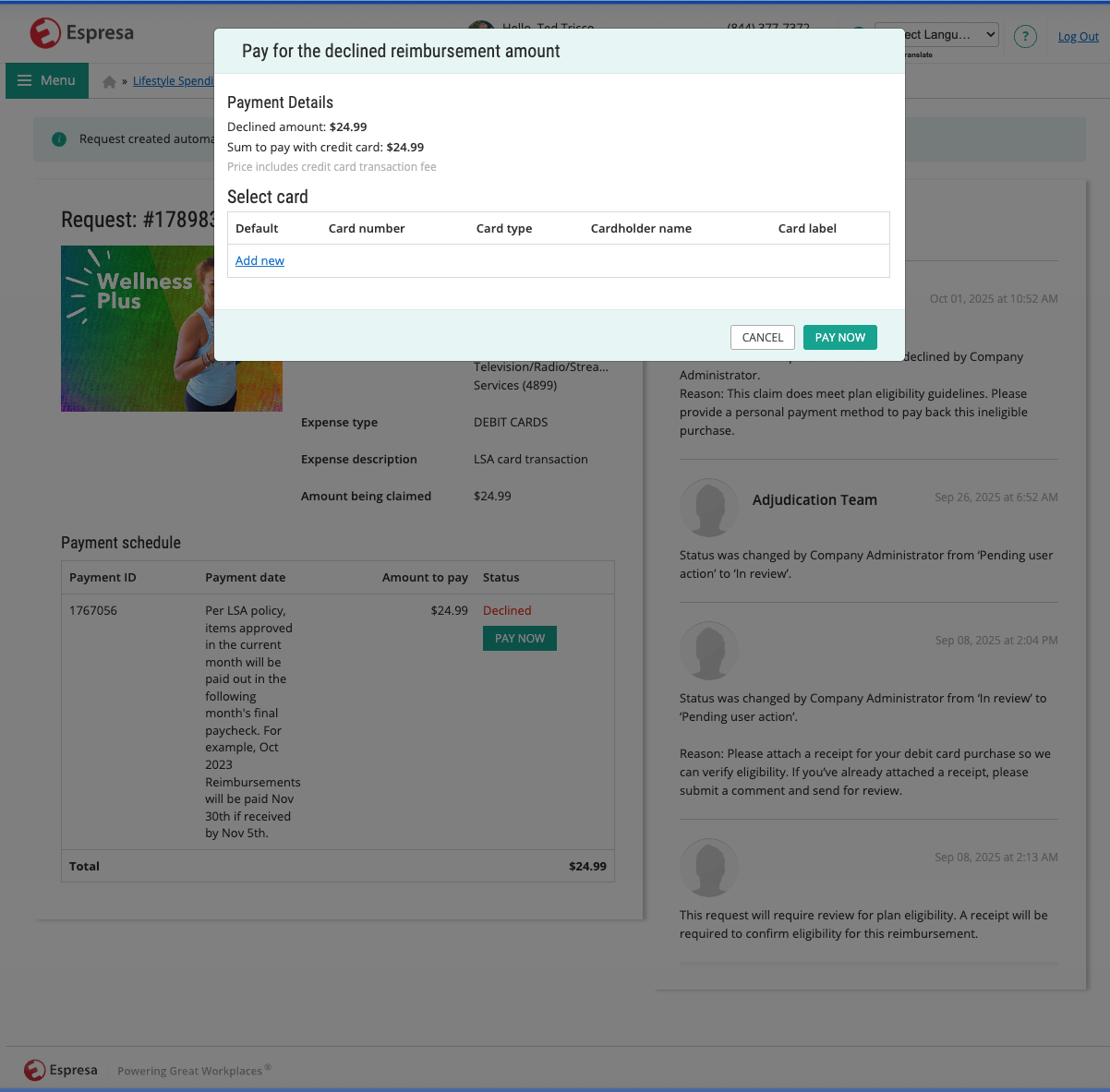Click the Sep 26, 2025 at 6:52 AM timestamp
1110x1092 pixels.
point(996,498)
